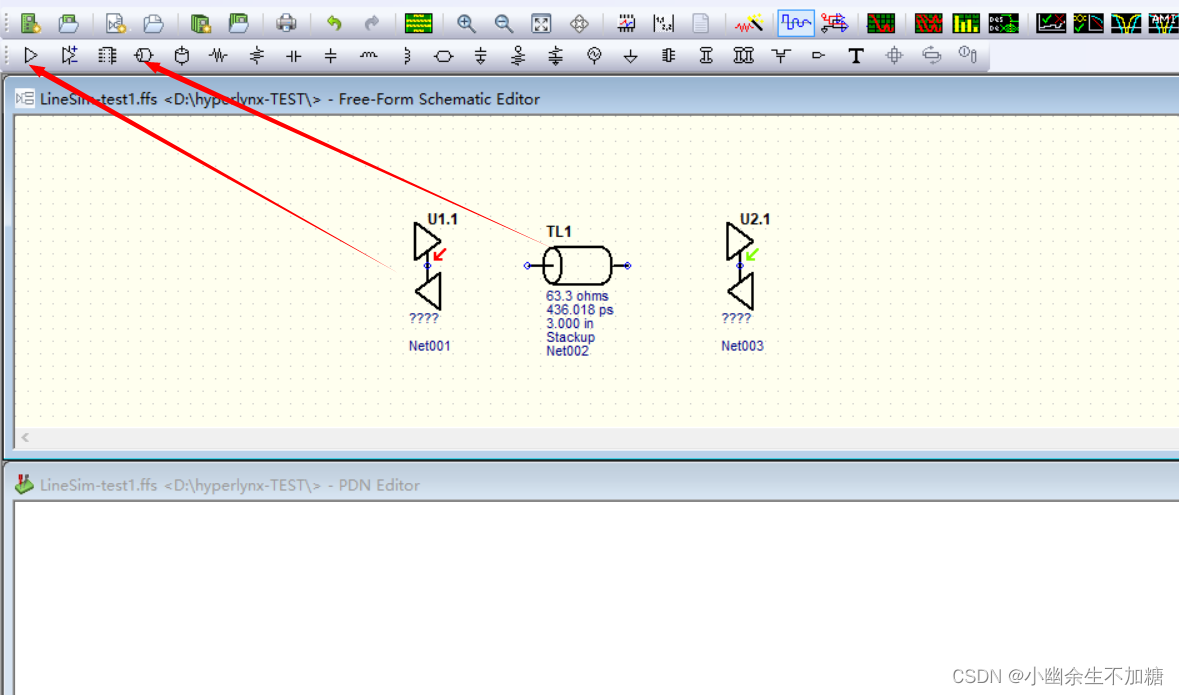This screenshot has width=1179, height=695.
Task: Select the TL1 transmission line symbol
Action: point(577,266)
